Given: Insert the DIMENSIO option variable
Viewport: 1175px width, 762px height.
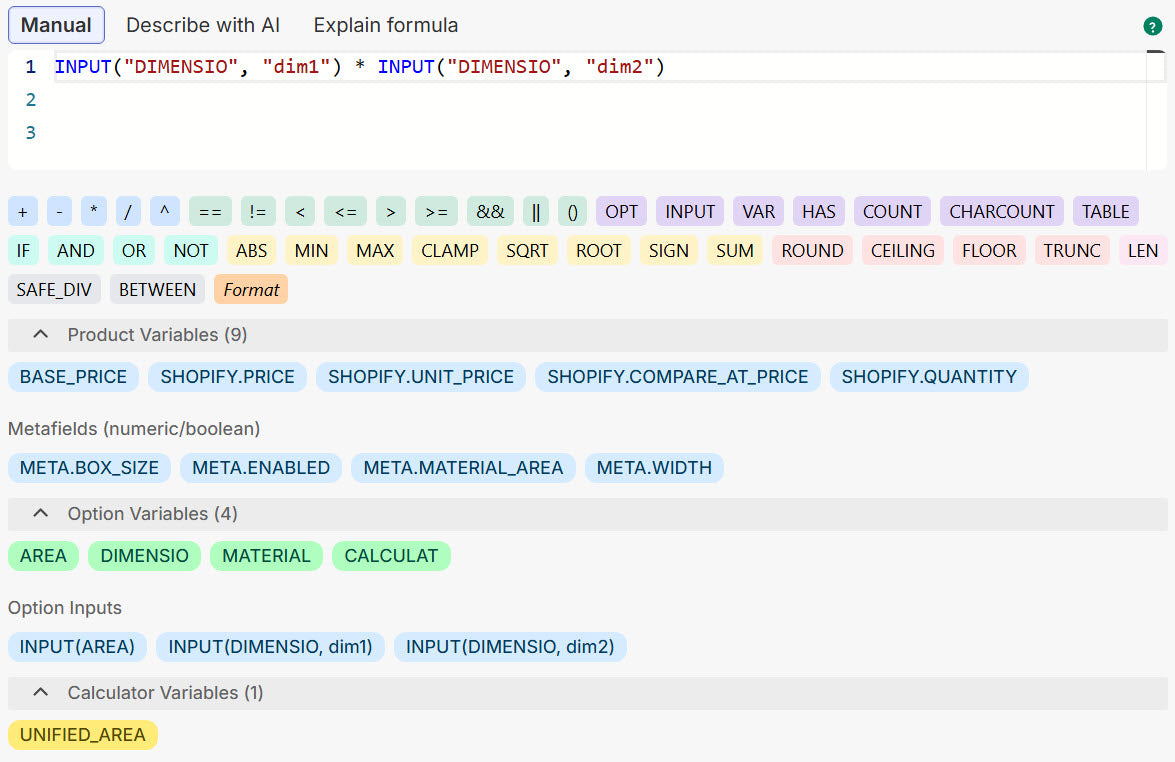Looking at the screenshot, I should (145, 556).
